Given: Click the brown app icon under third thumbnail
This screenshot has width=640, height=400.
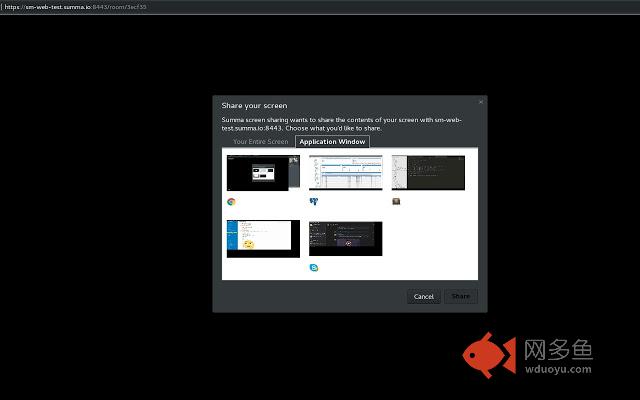Looking at the screenshot, I should [x=396, y=201].
